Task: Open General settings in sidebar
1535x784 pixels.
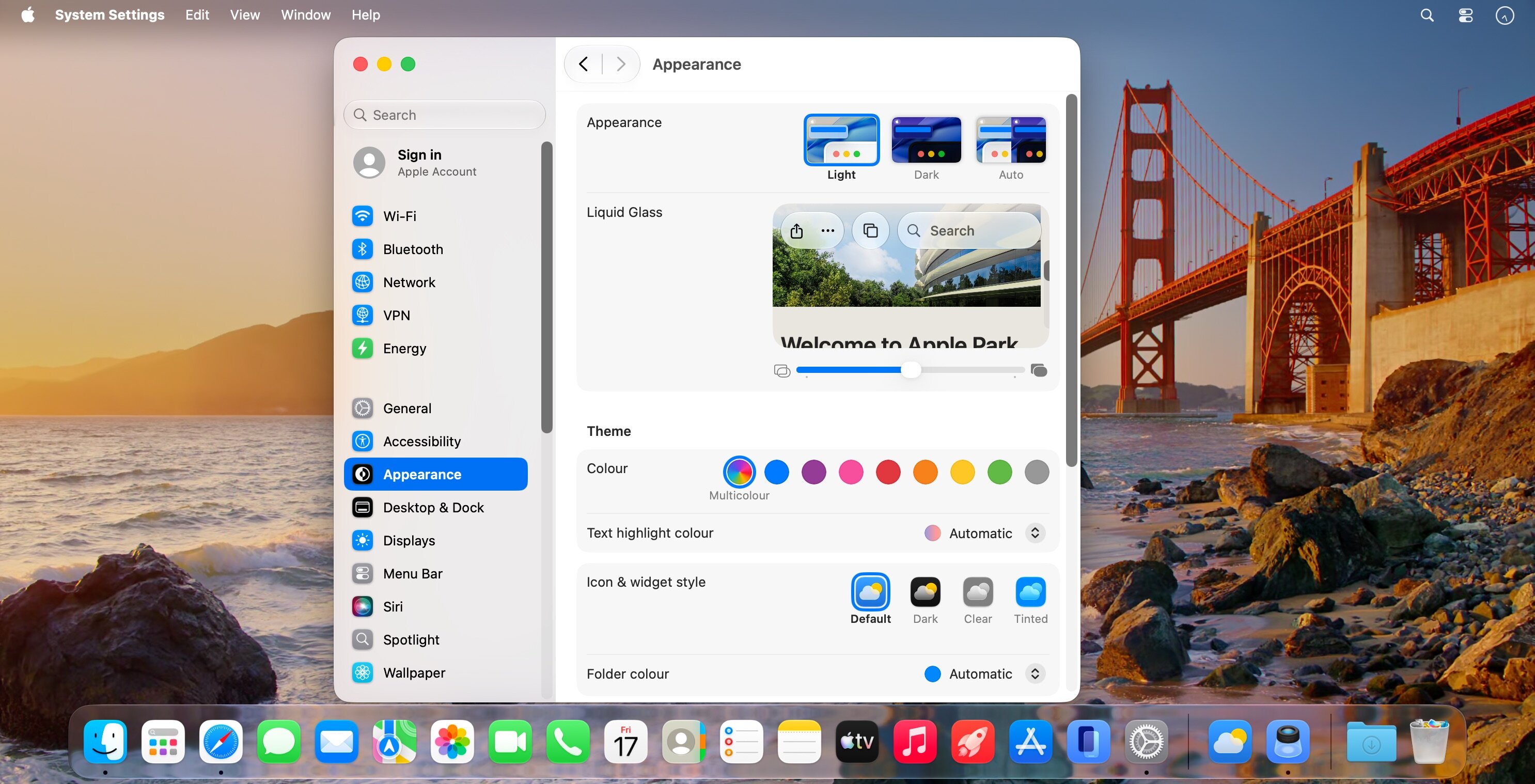Action: [x=435, y=408]
